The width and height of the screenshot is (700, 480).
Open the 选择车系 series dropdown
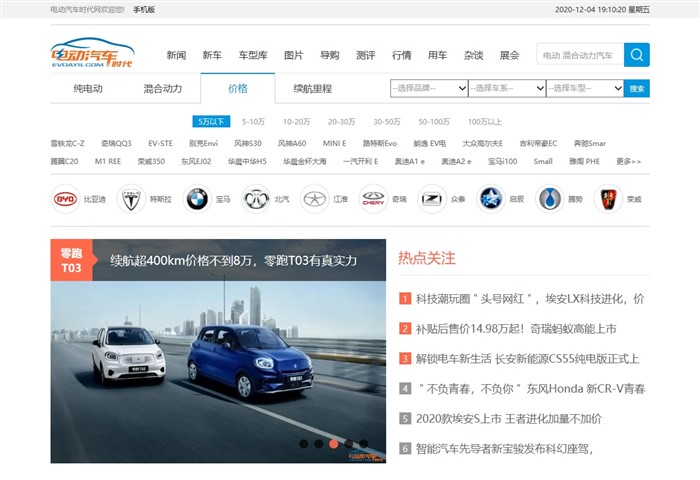click(x=507, y=88)
